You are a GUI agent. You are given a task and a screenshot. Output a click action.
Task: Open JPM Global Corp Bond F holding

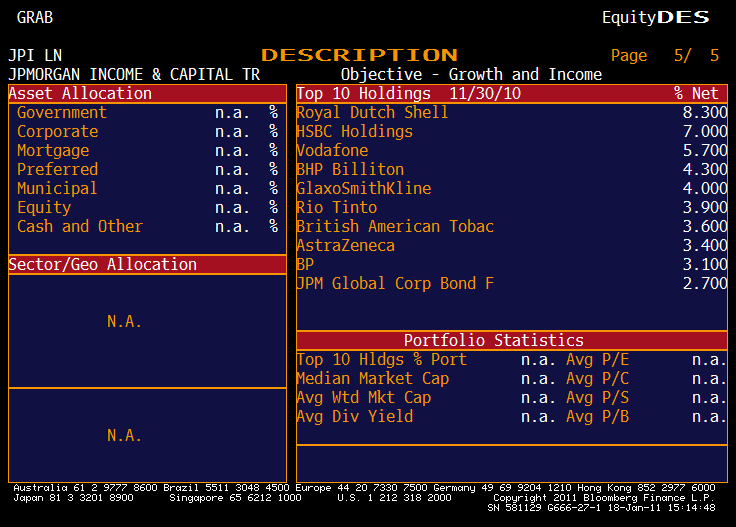point(395,284)
